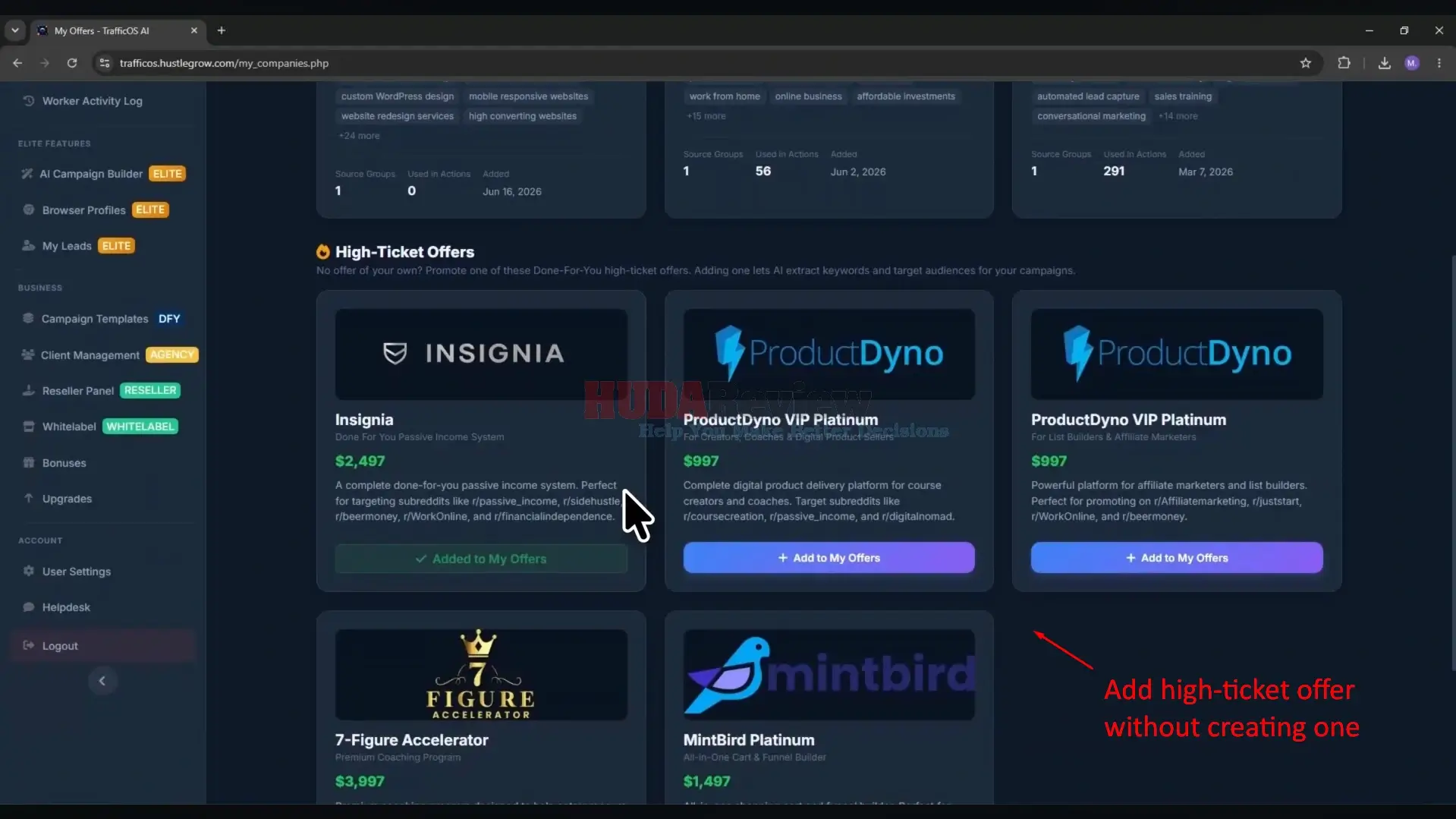Log out using Logout button
1456x819 pixels.
point(103,646)
